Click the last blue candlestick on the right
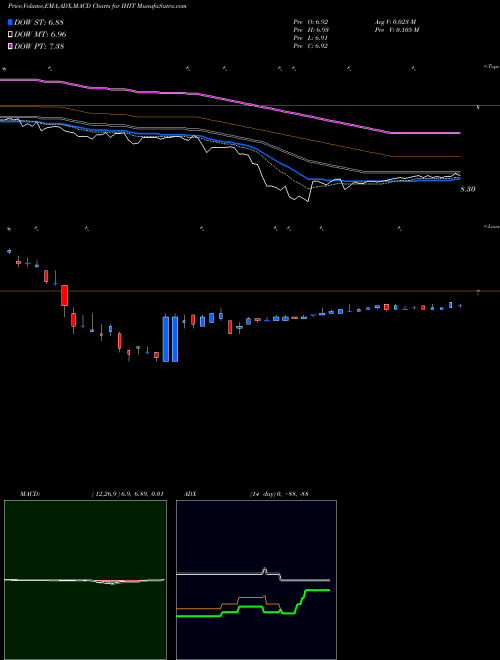 pyautogui.click(x=460, y=306)
